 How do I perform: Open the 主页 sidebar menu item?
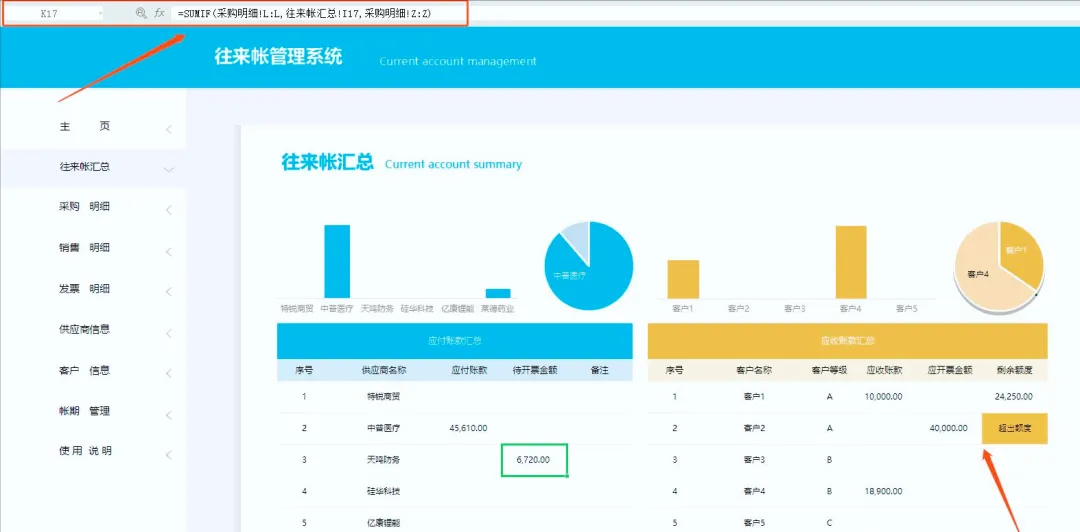(x=85, y=126)
